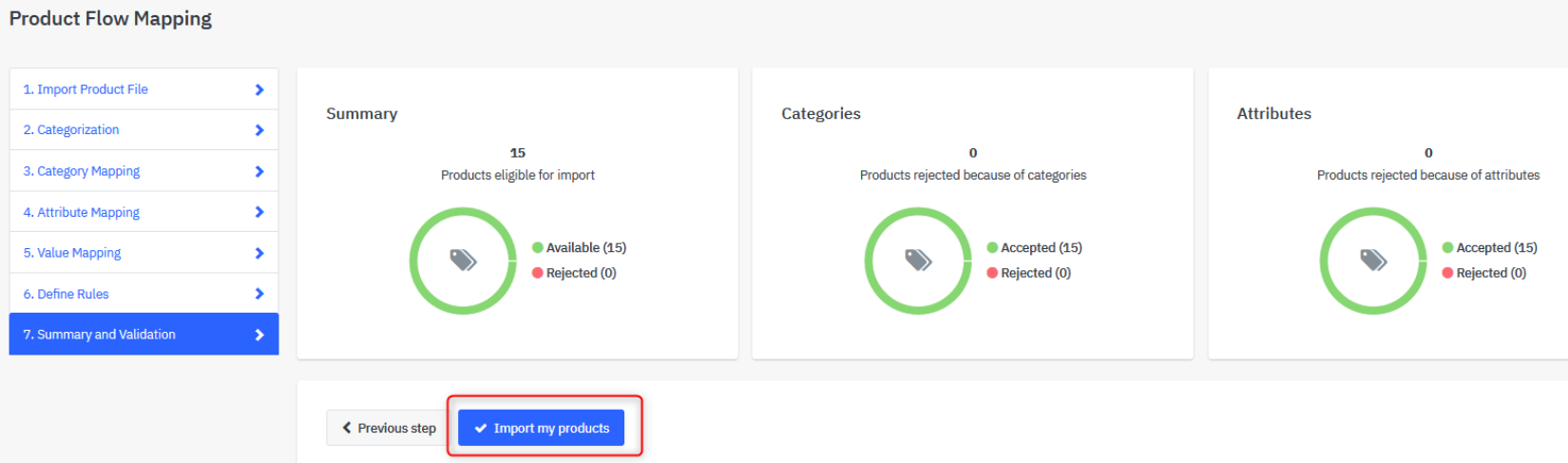The width and height of the screenshot is (1568, 463).
Task: Expand the Categorization step chevron
Action: pos(259,130)
